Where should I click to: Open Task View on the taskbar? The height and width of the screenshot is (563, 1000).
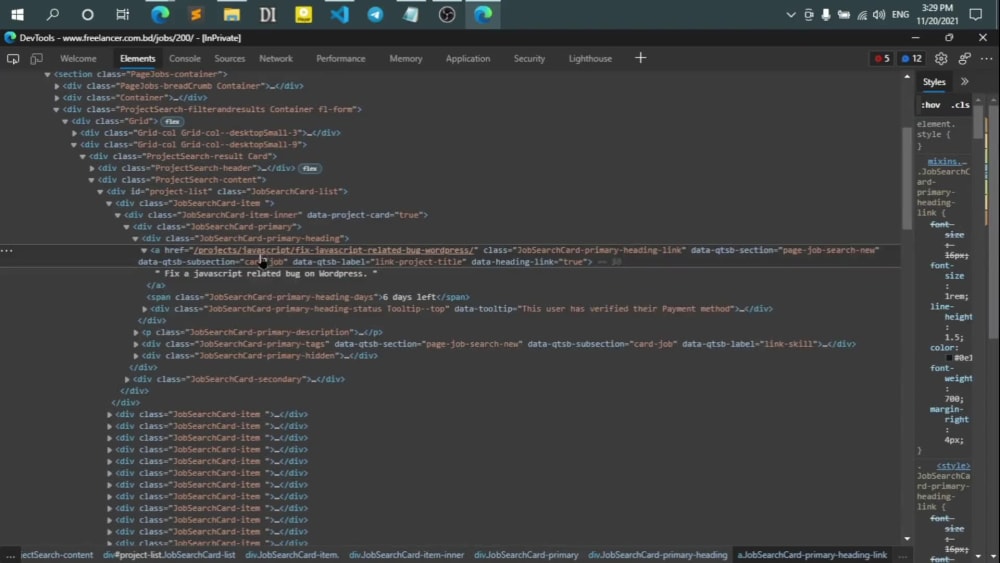(x=122, y=14)
